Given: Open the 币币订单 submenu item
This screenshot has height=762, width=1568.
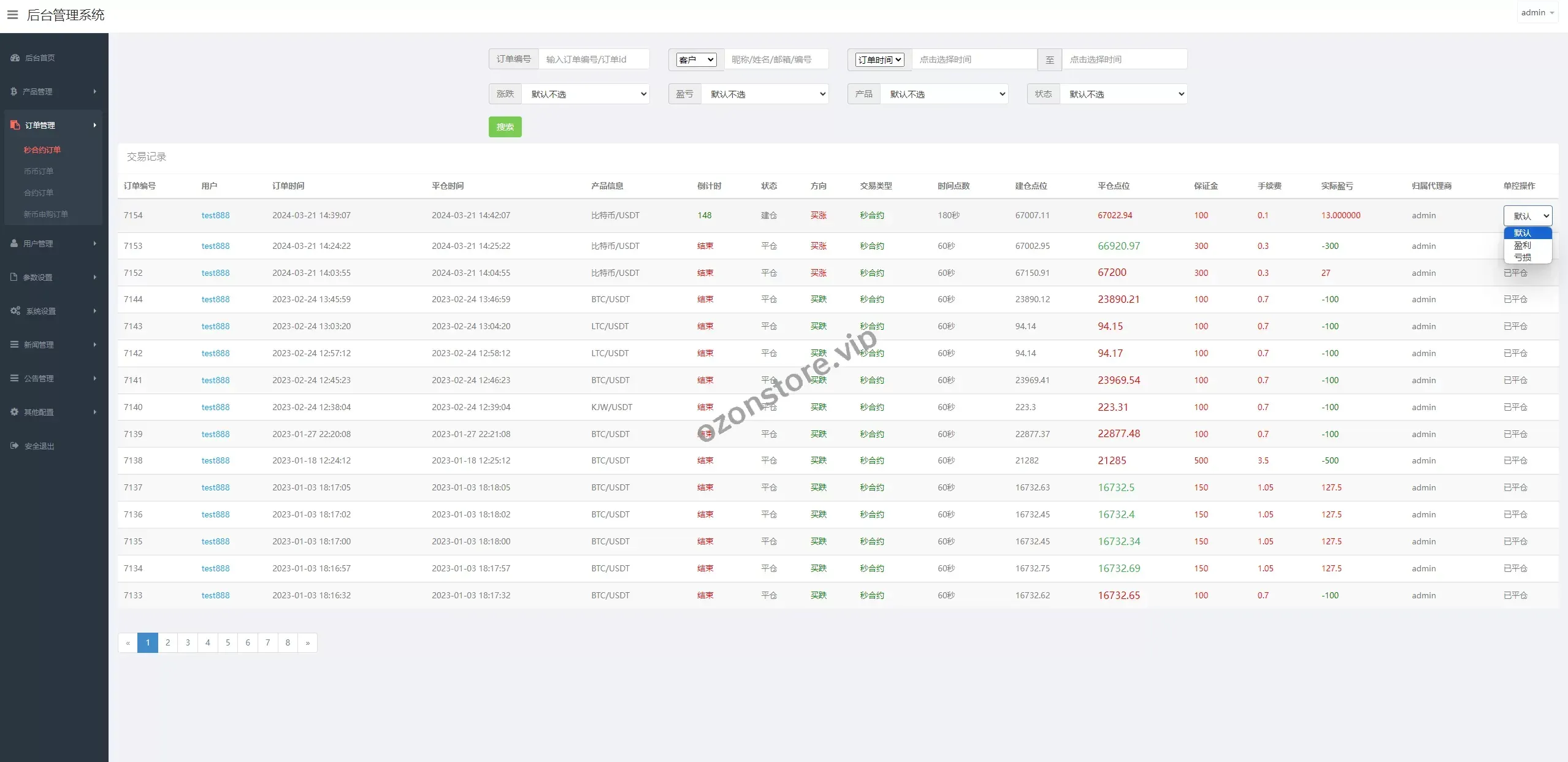Looking at the screenshot, I should pos(39,171).
